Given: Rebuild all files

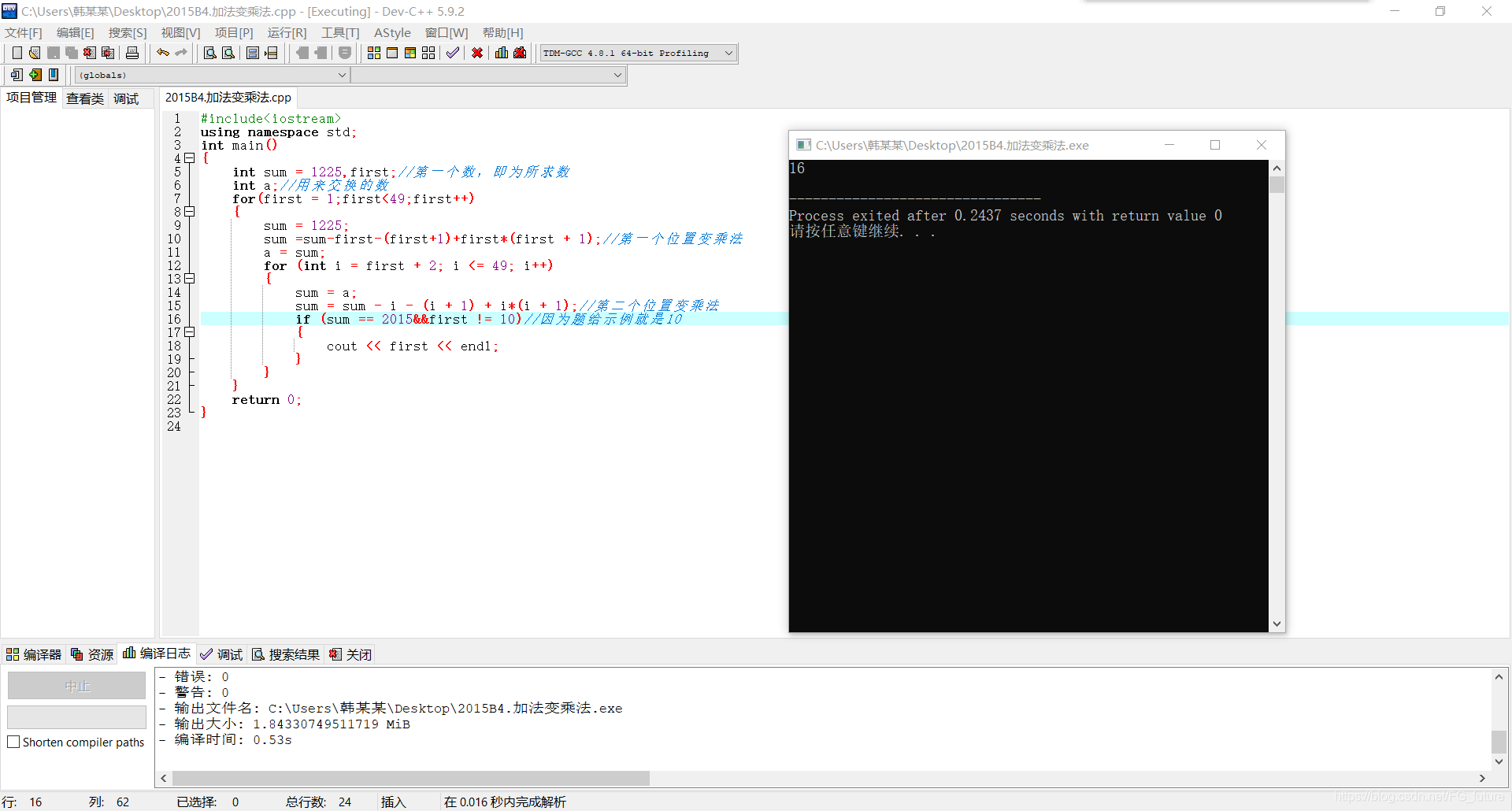Looking at the screenshot, I should click(x=428, y=53).
